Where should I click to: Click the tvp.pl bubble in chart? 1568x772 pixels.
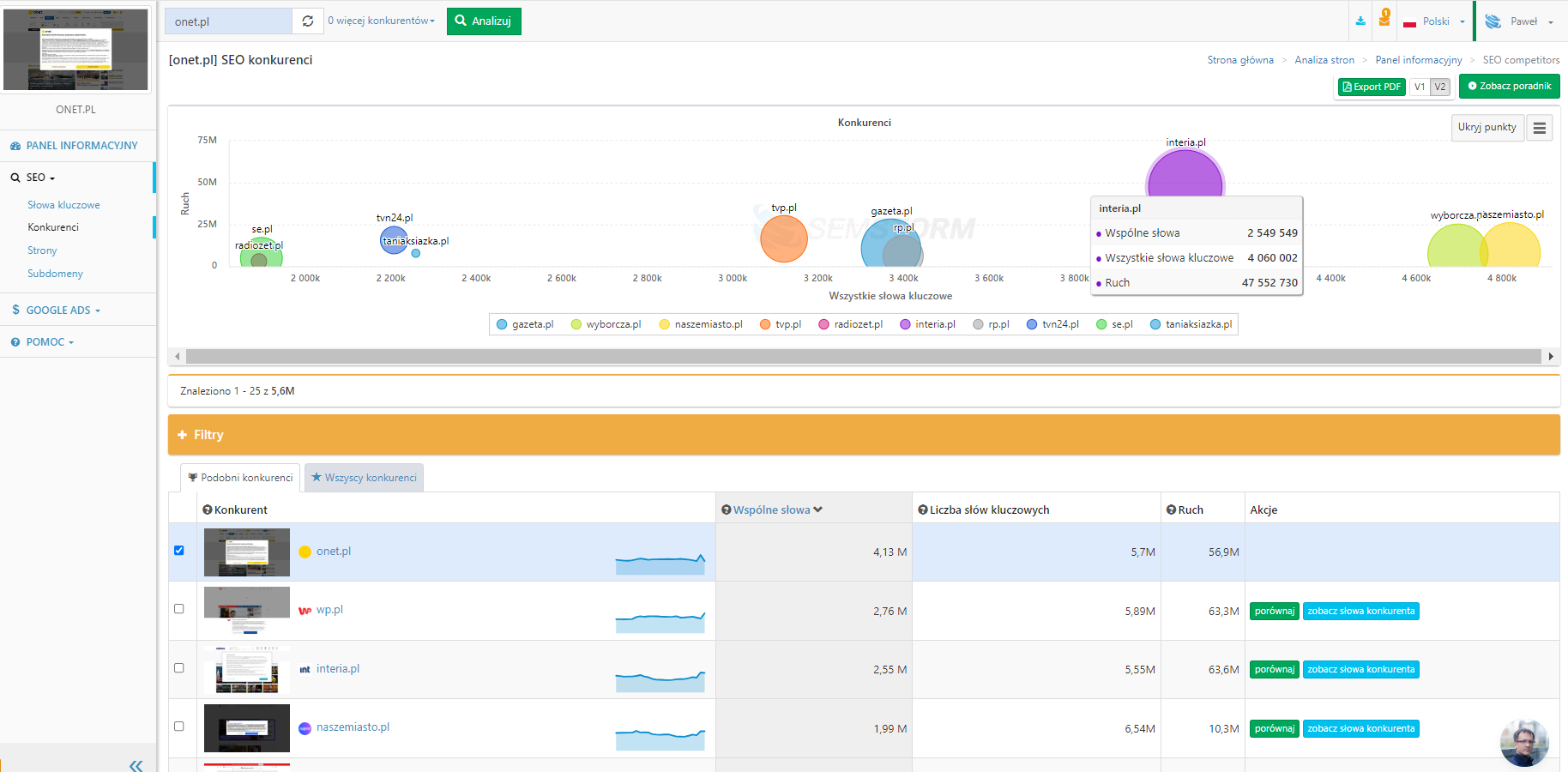tap(784, 238)
